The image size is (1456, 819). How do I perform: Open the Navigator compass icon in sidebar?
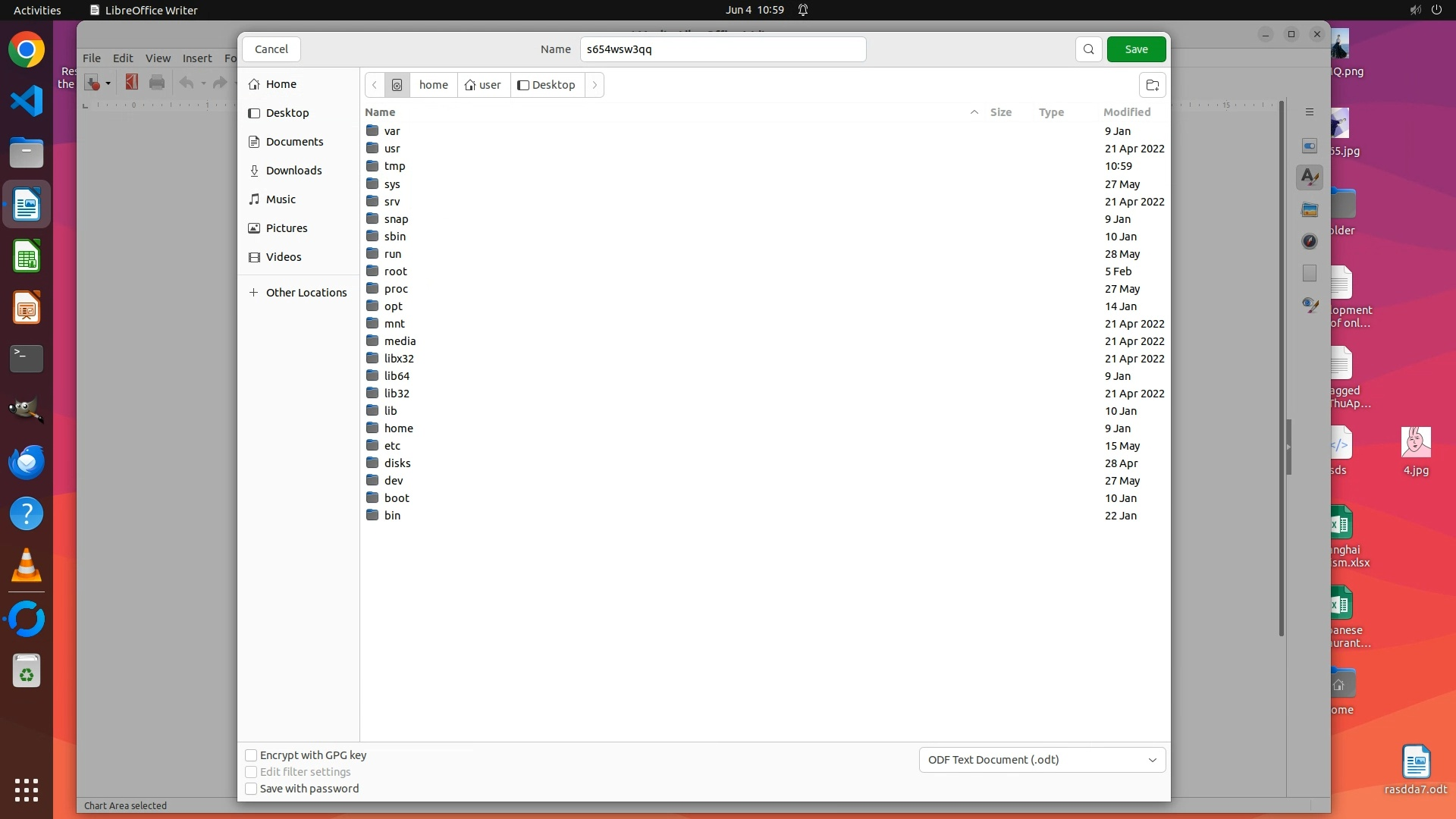(1310, 241)
